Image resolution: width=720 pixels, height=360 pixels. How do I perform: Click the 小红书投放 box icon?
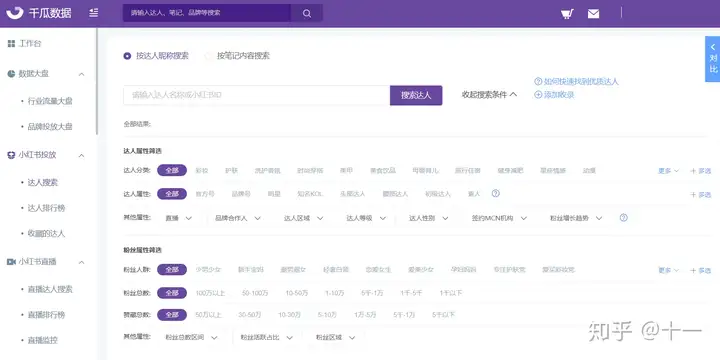pyautogui.click(x=11, y=155)
